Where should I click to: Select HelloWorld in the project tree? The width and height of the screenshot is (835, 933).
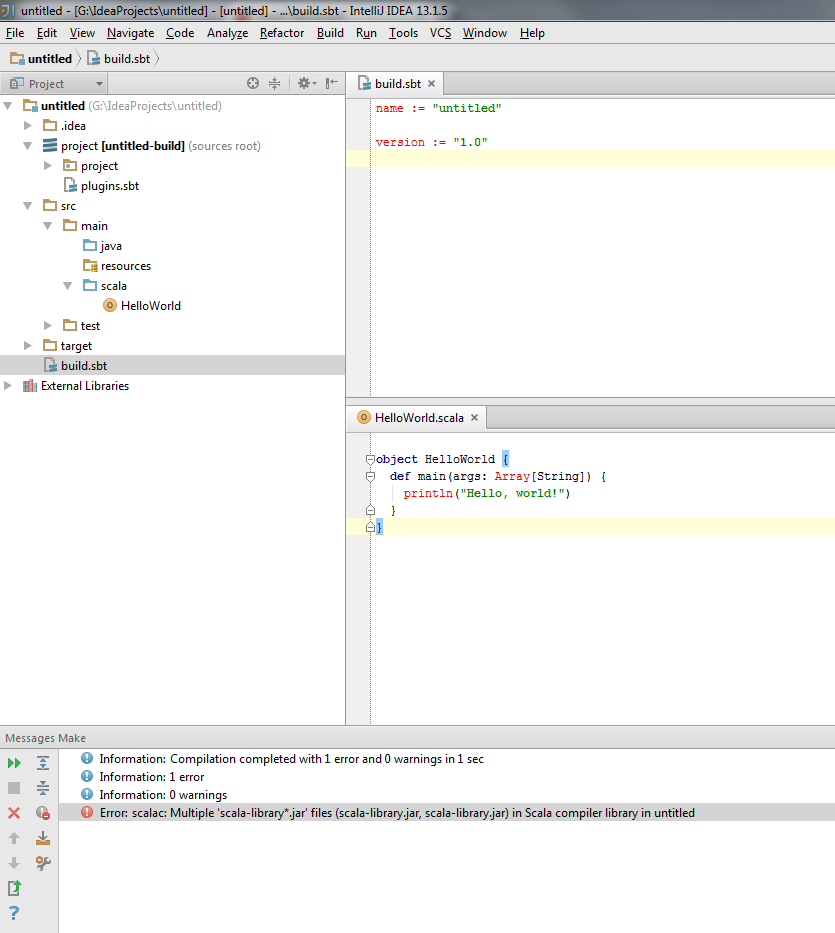pos(151,306)
